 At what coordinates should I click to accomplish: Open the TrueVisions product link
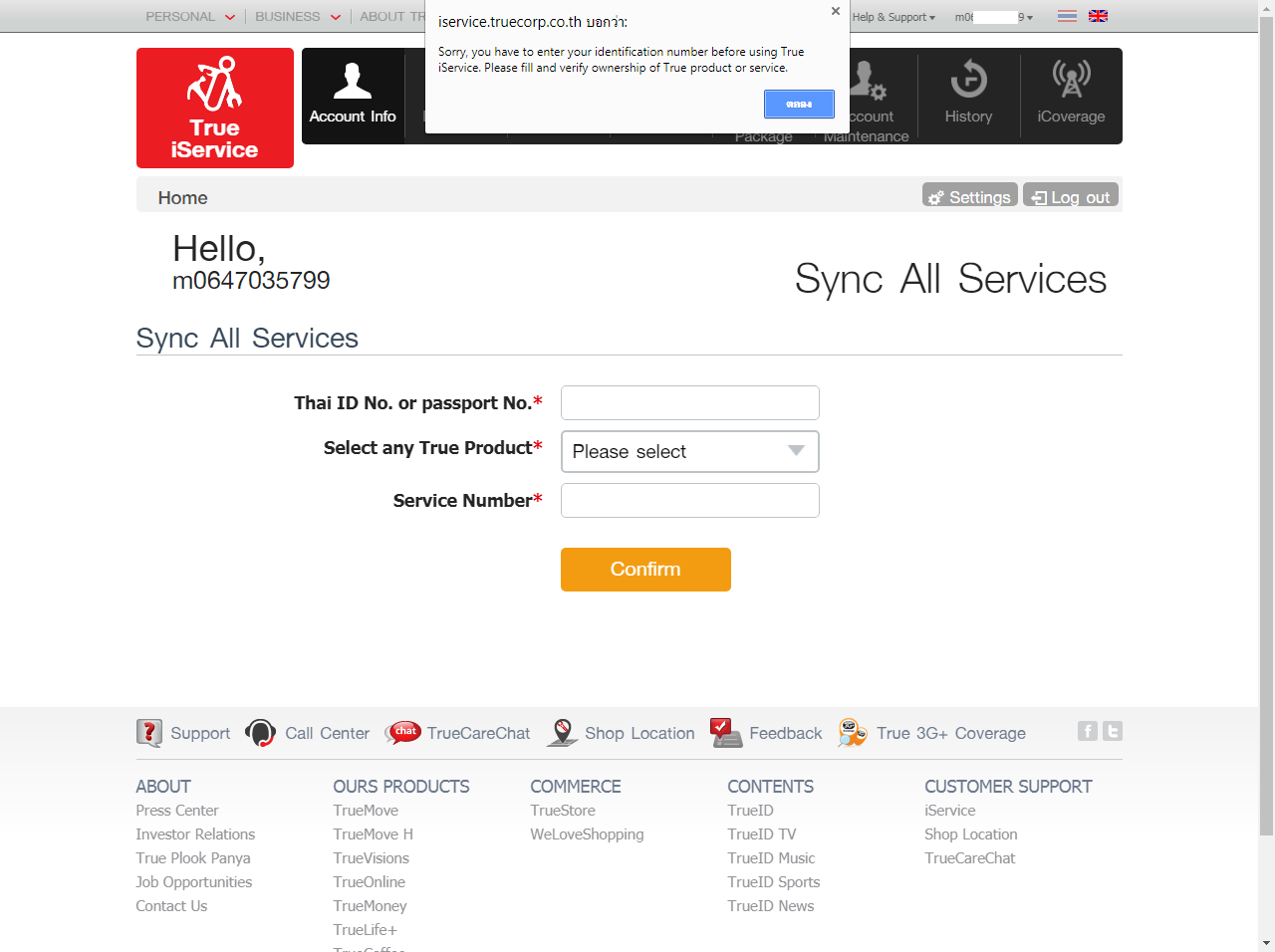tap(372, 858)
